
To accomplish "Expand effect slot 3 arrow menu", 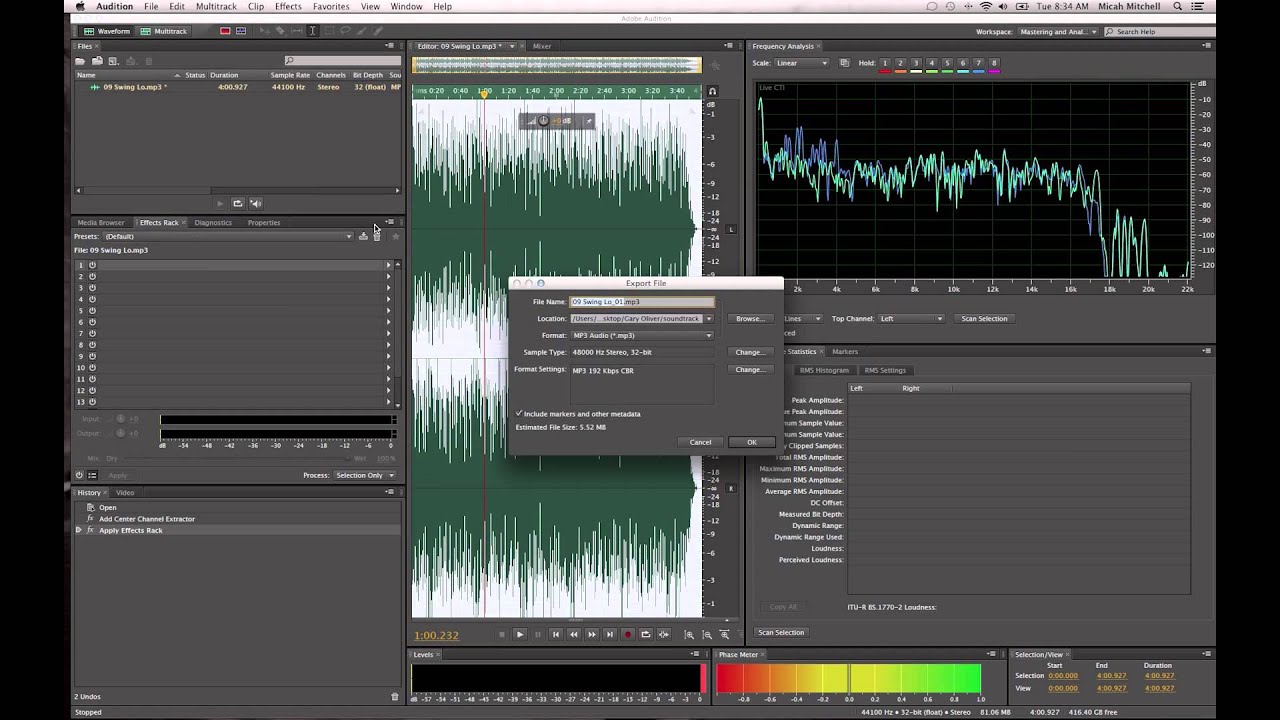I will (388, 288).
